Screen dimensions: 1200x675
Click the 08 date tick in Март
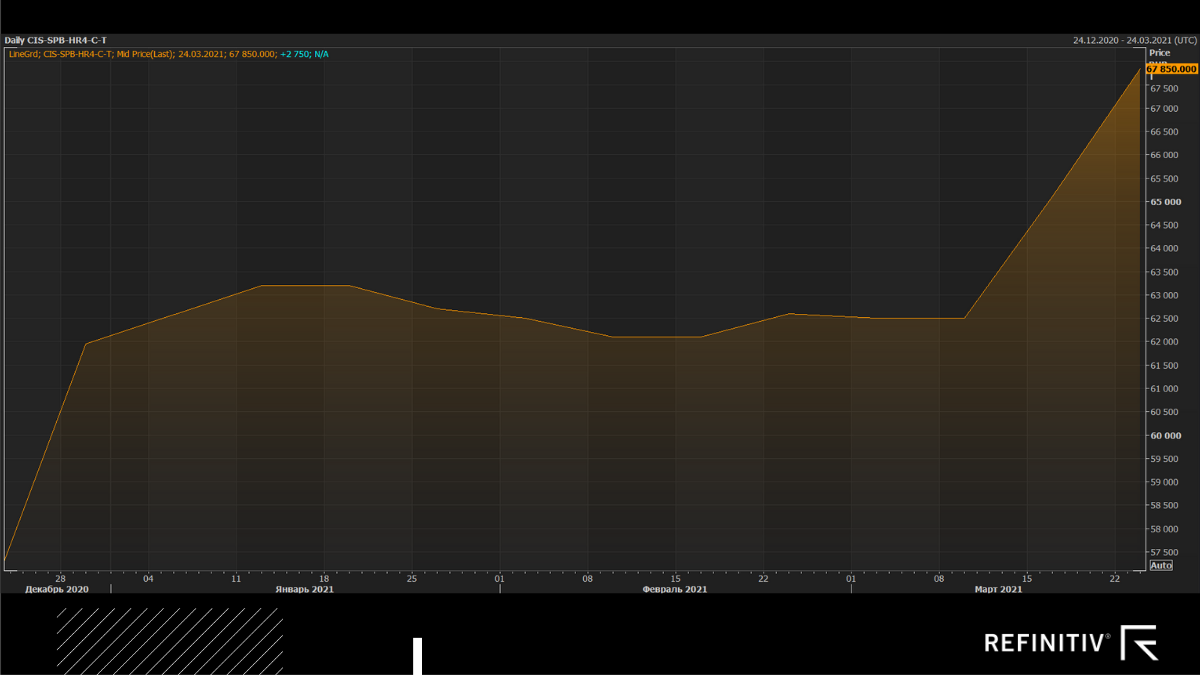coord(939,578)
